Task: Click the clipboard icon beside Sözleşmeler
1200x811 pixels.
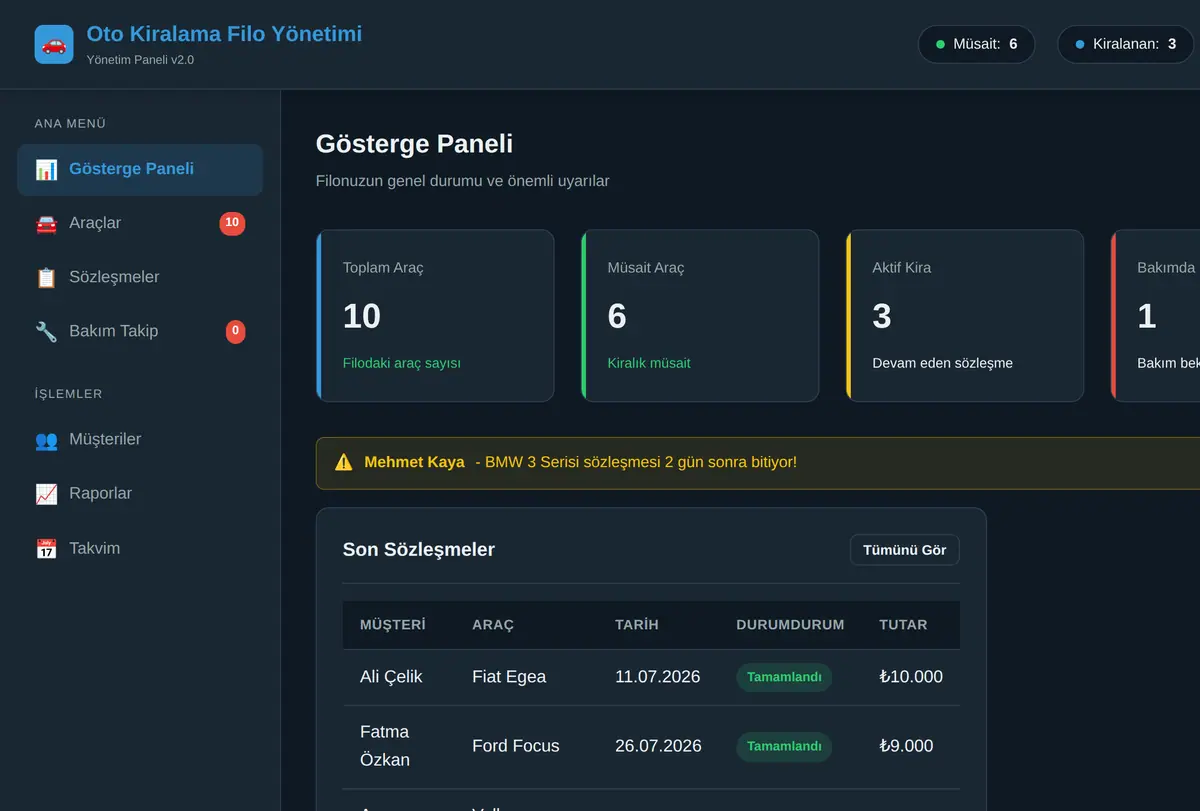Action: point(46,277)
